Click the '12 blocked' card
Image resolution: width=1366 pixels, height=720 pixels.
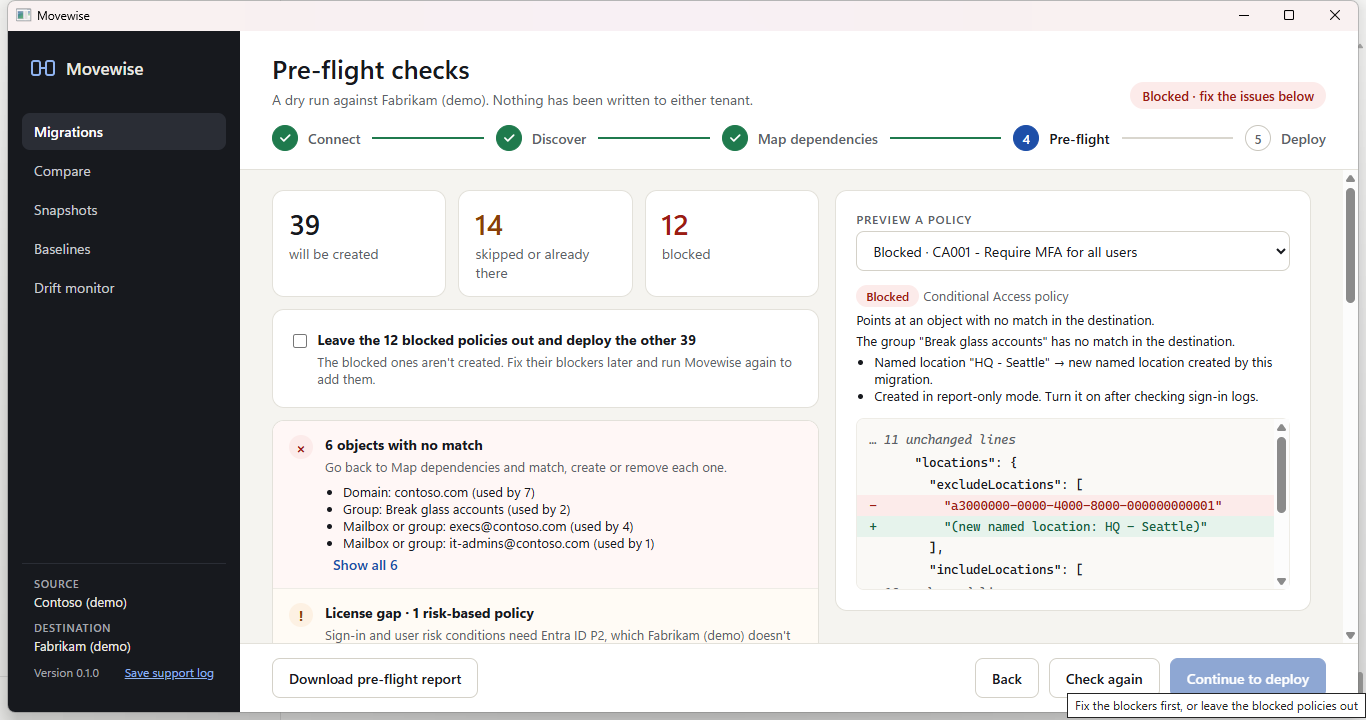(x=732, y=244)
